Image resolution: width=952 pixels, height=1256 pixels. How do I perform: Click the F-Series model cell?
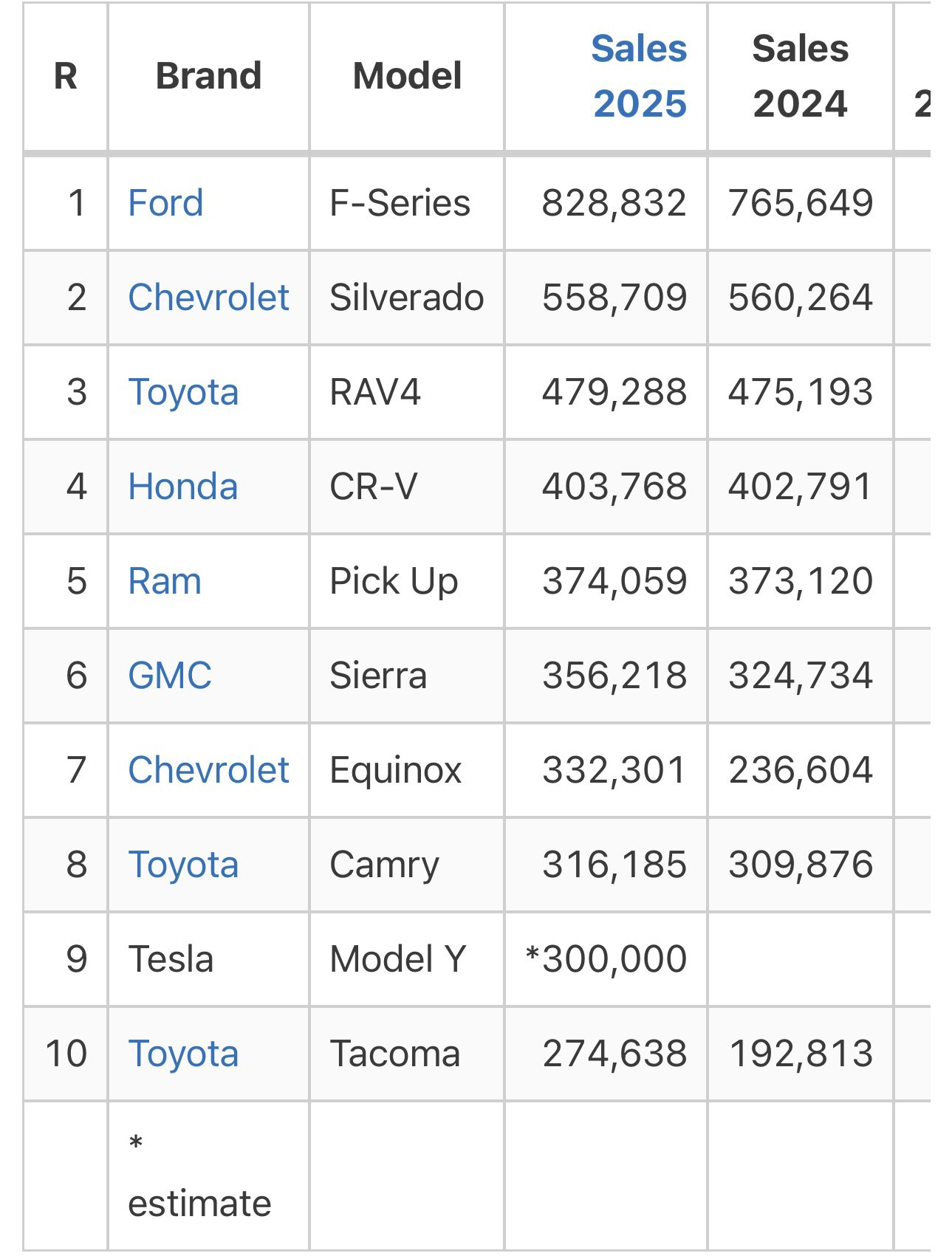point(400,203)
